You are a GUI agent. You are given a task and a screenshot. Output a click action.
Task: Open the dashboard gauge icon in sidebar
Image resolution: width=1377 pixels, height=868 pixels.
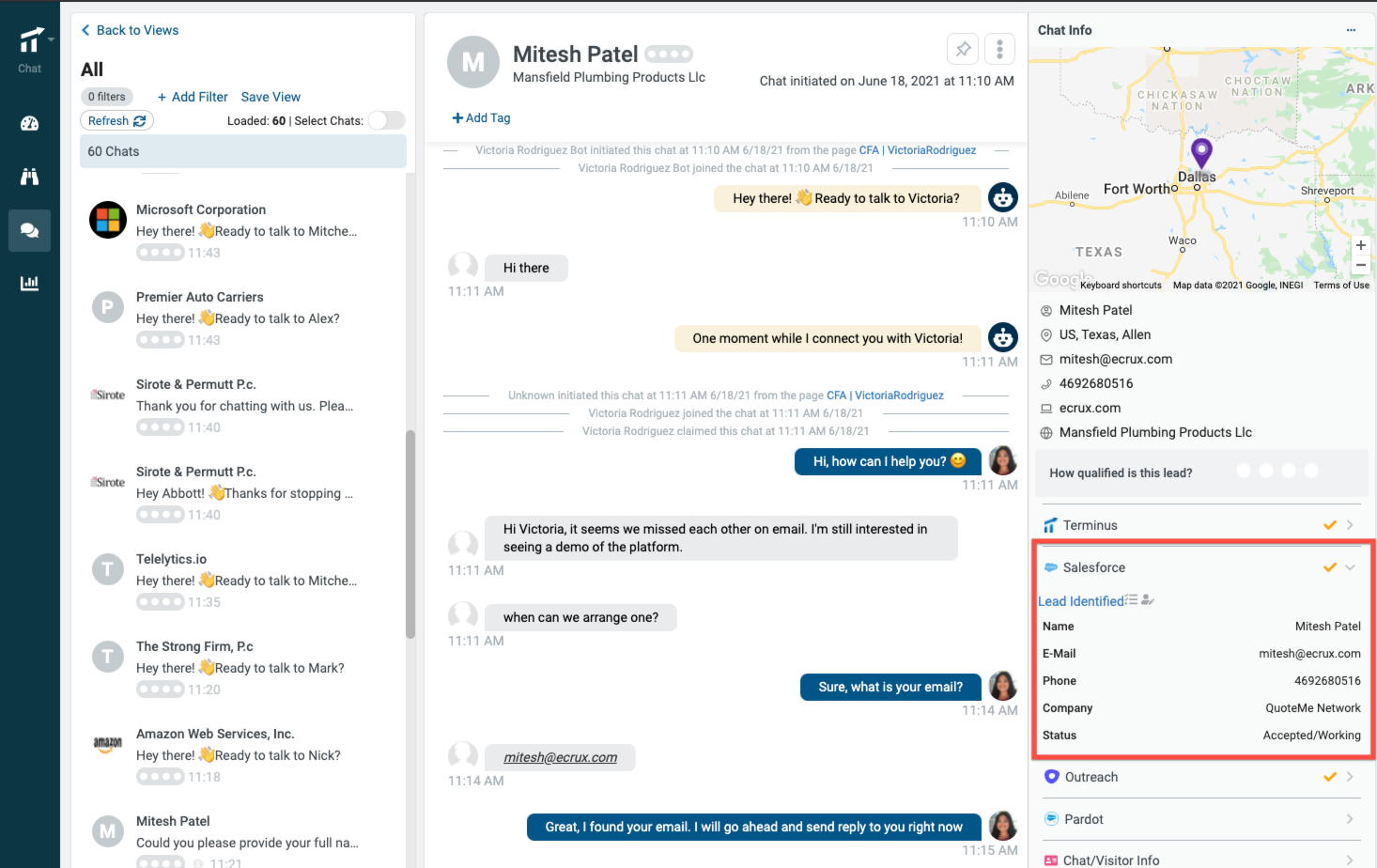[30, 123]
